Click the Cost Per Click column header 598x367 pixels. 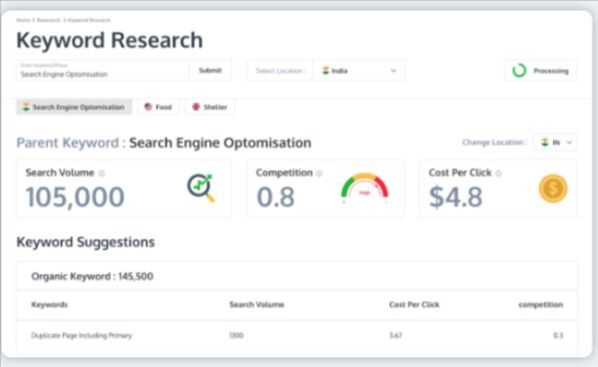414,304
